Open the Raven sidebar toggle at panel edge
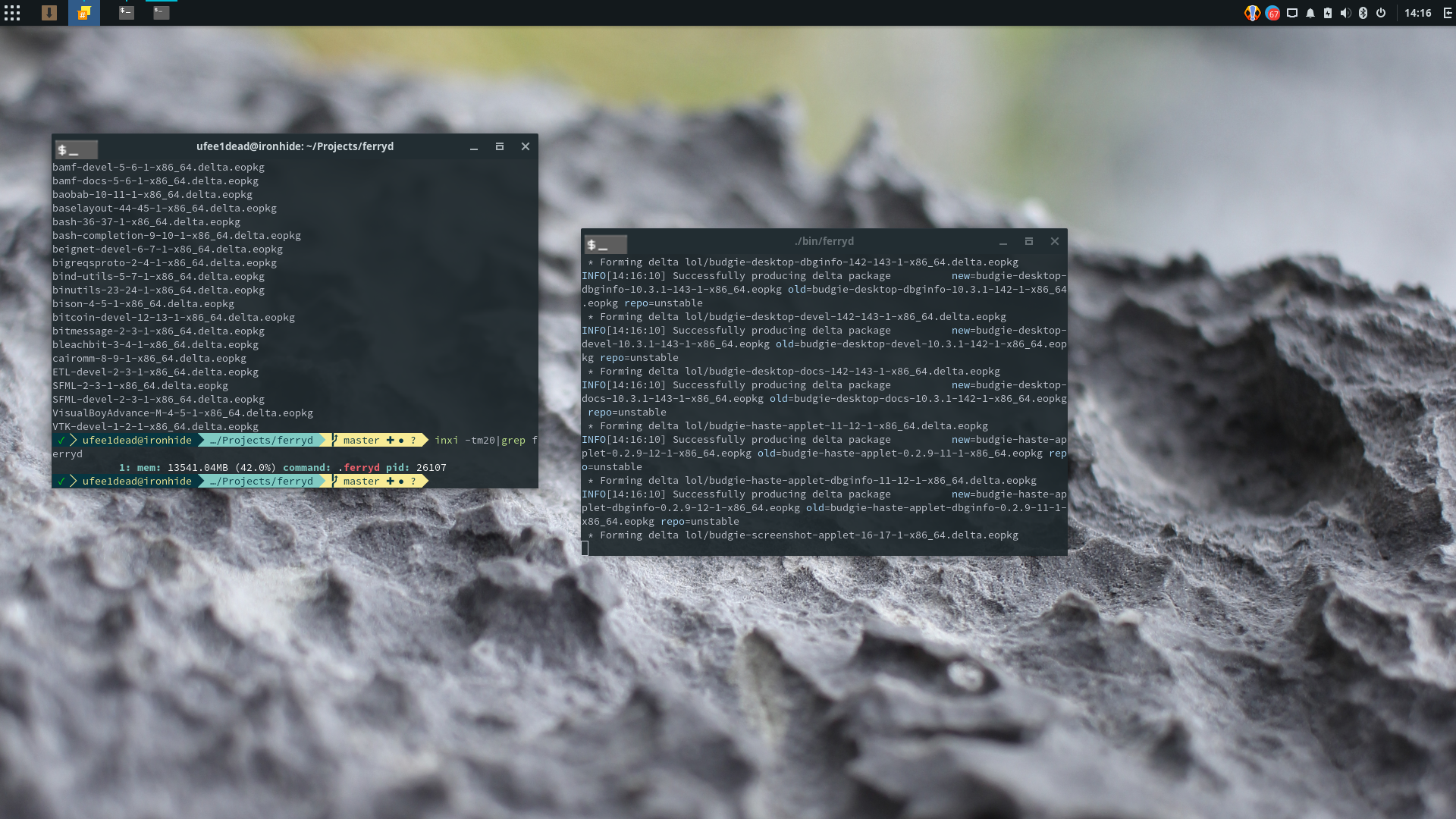Screen dimensions: 1456x819 [x=1448, y=13]
